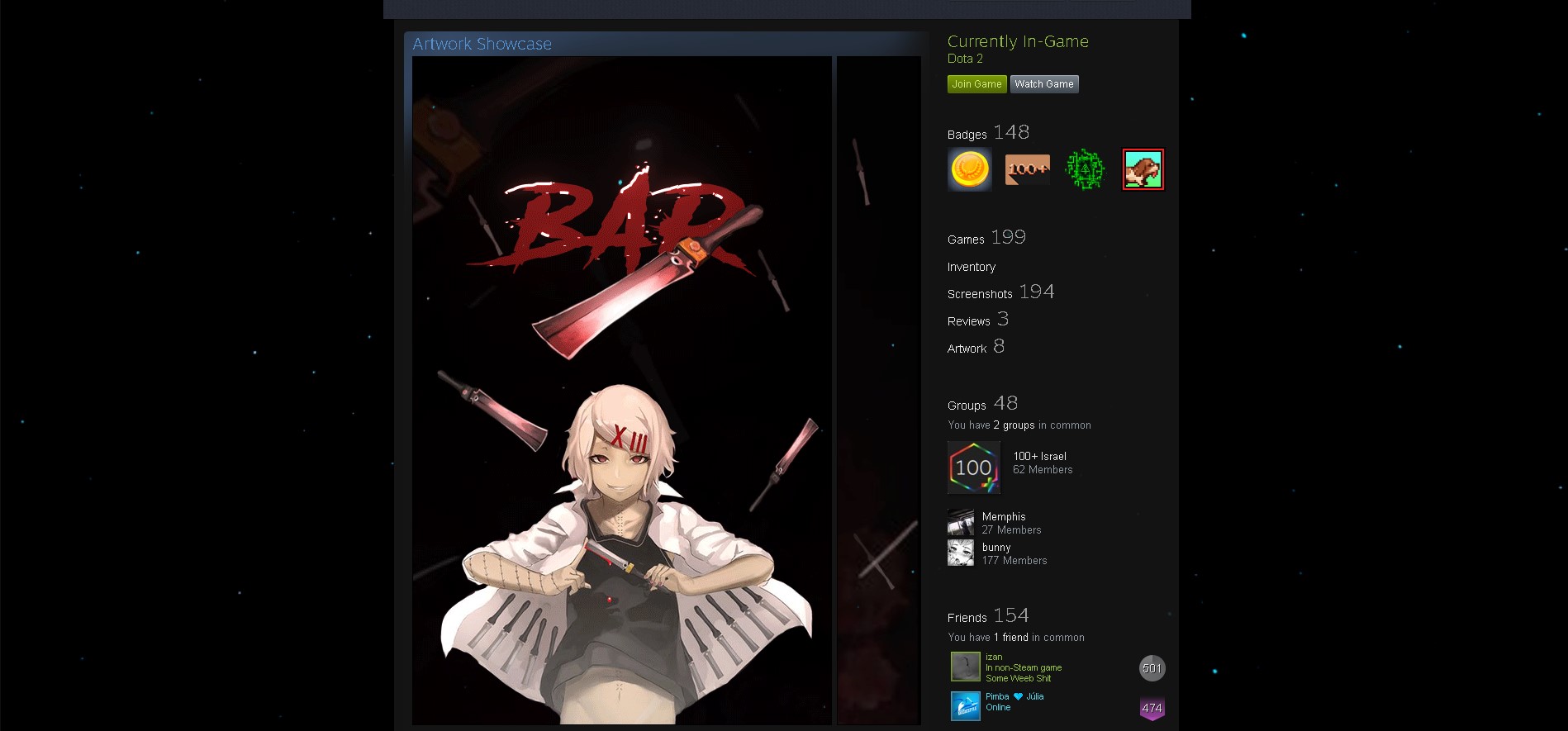Click the level 474 friend badge

[x=1152, y=708]
